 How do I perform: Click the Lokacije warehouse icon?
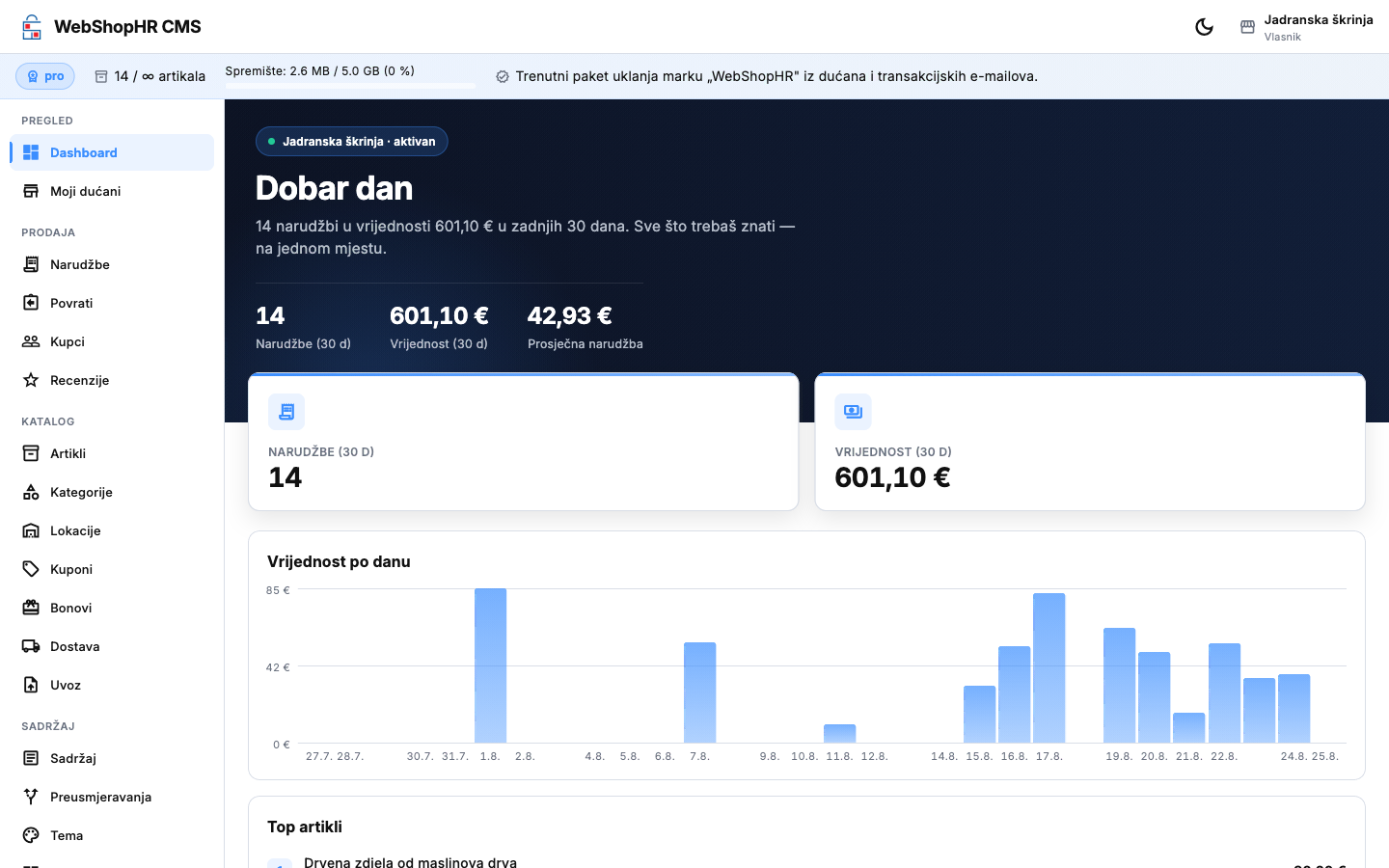tap(31, 530)
